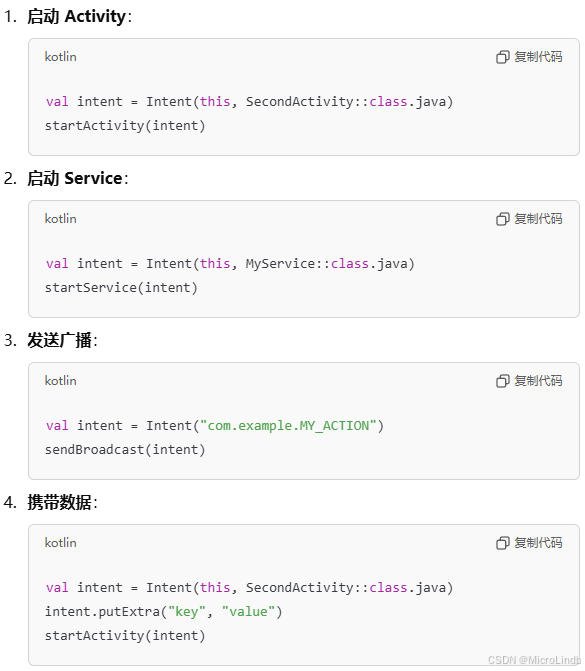Image resolution: width=585 pixels, height=671 pixels.
Task: Click the "com.example.MY_ACTION" string in code
Action: point(288,426)
